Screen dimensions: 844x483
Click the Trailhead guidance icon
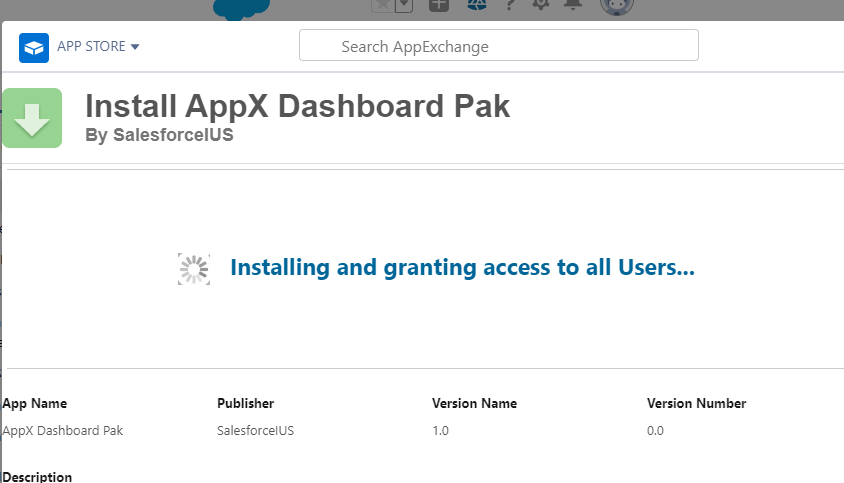[x=476, y=5]
